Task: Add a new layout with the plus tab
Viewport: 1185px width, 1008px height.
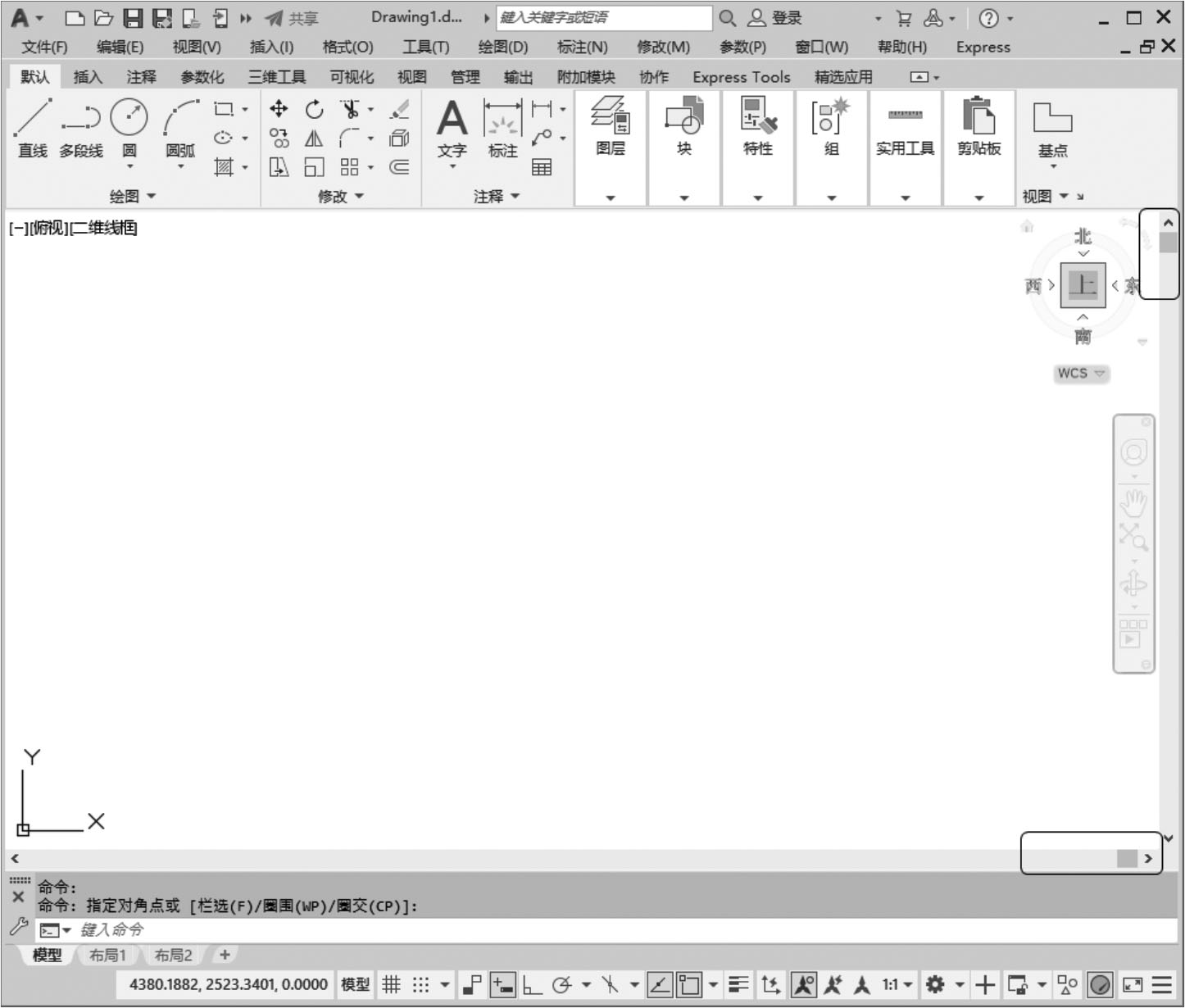Action: pos(225,955)
